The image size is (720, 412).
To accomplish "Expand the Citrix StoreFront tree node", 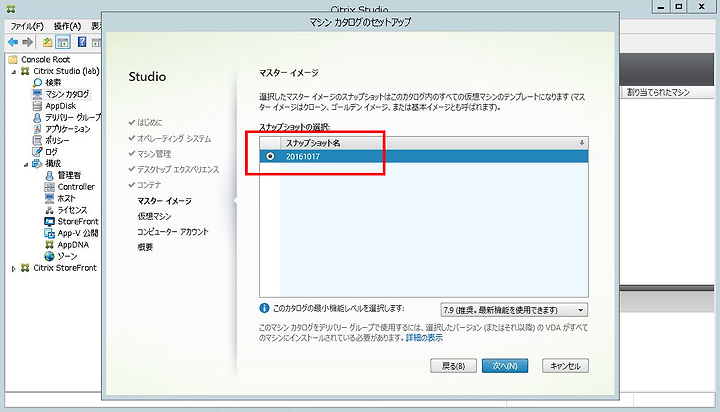I will point(13,268).
